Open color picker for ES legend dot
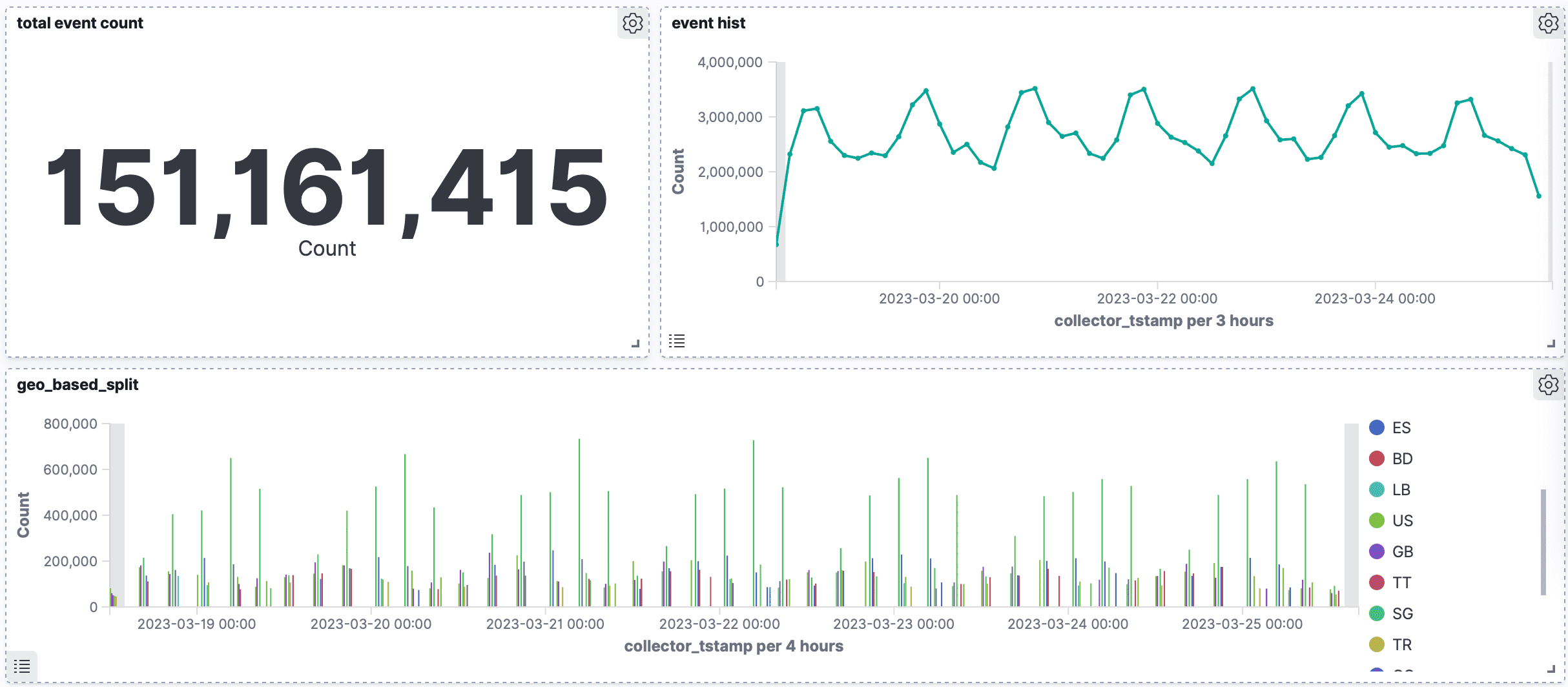This screenshot has width=1568, height=687. [x=1377, y=428]
